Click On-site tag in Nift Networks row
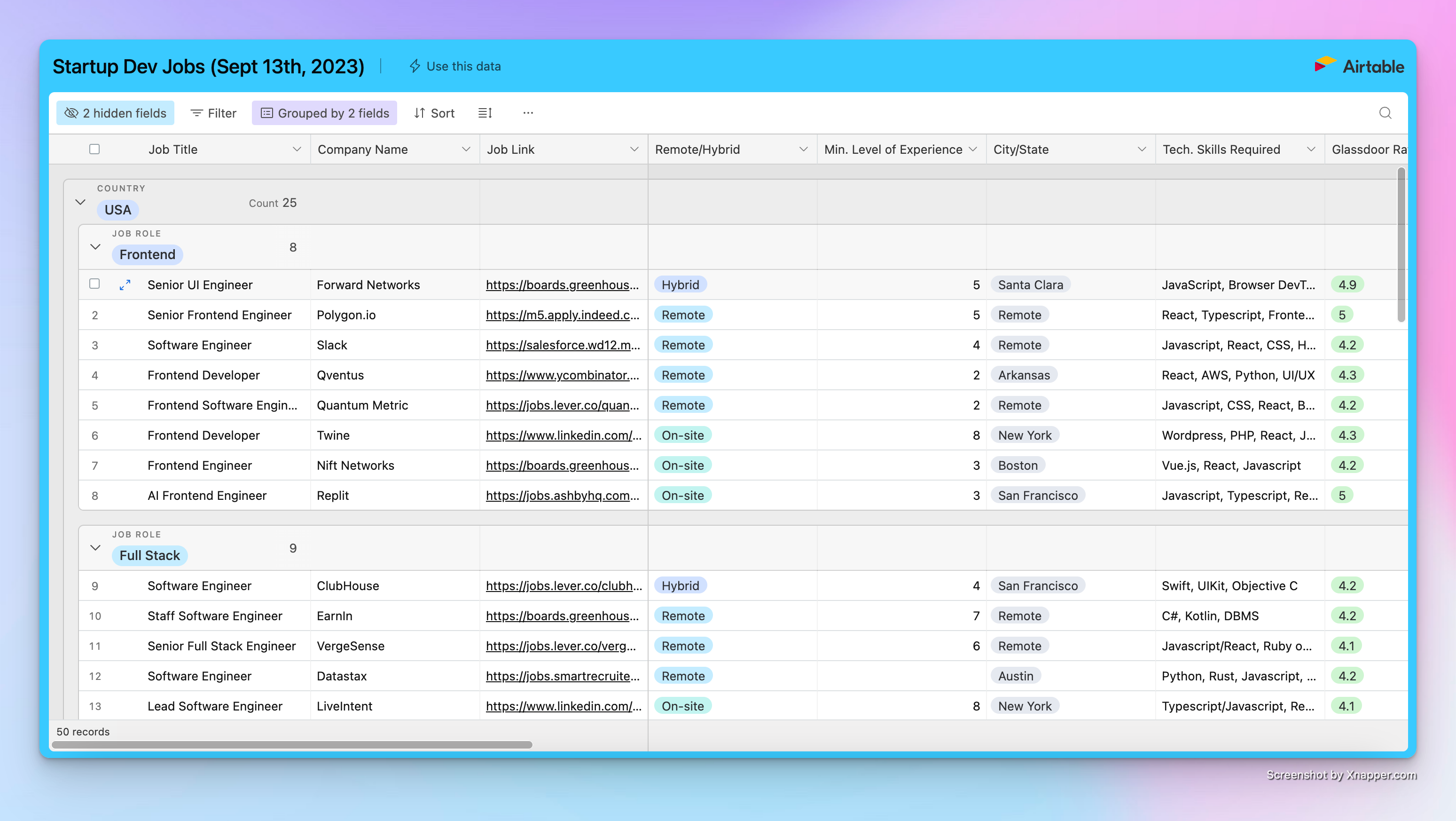This screenshot has height=821, width=1456. [682, 466]
